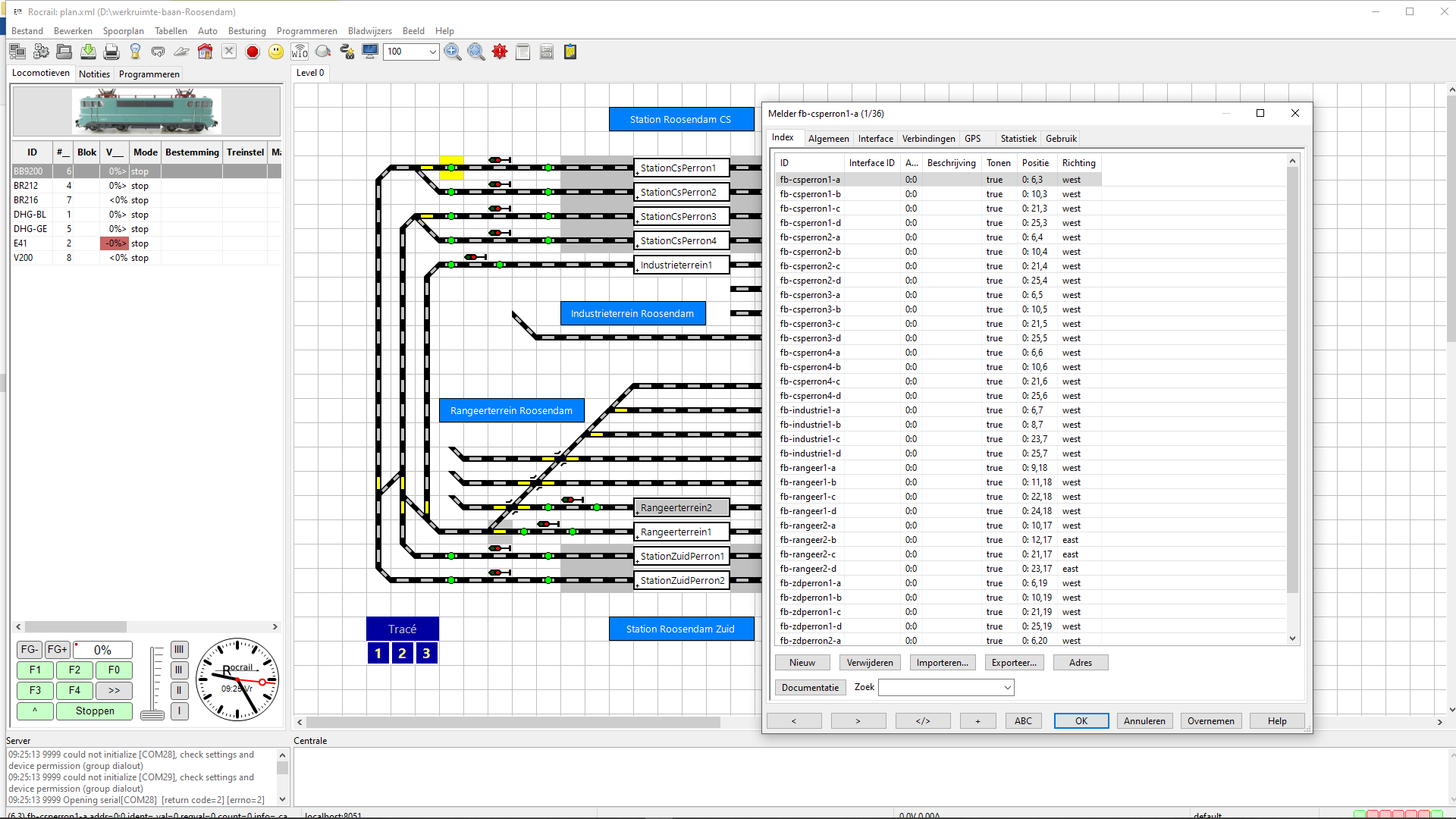Image resolution: width=1456 pixels, height=819 pixels.
Task: Click the light bulb power icon
Action: pos(135,52)
